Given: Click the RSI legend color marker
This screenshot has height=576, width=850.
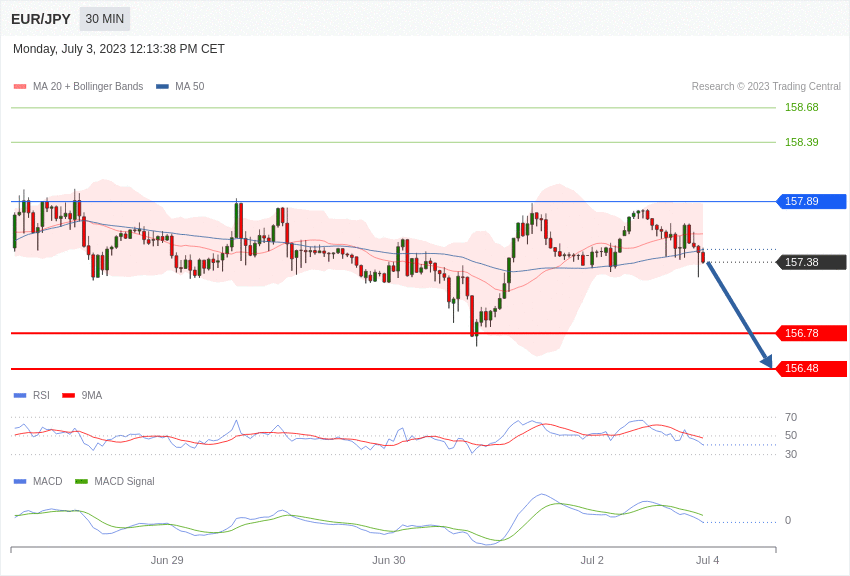Looking at the screenshot, I should pos(20,396).
